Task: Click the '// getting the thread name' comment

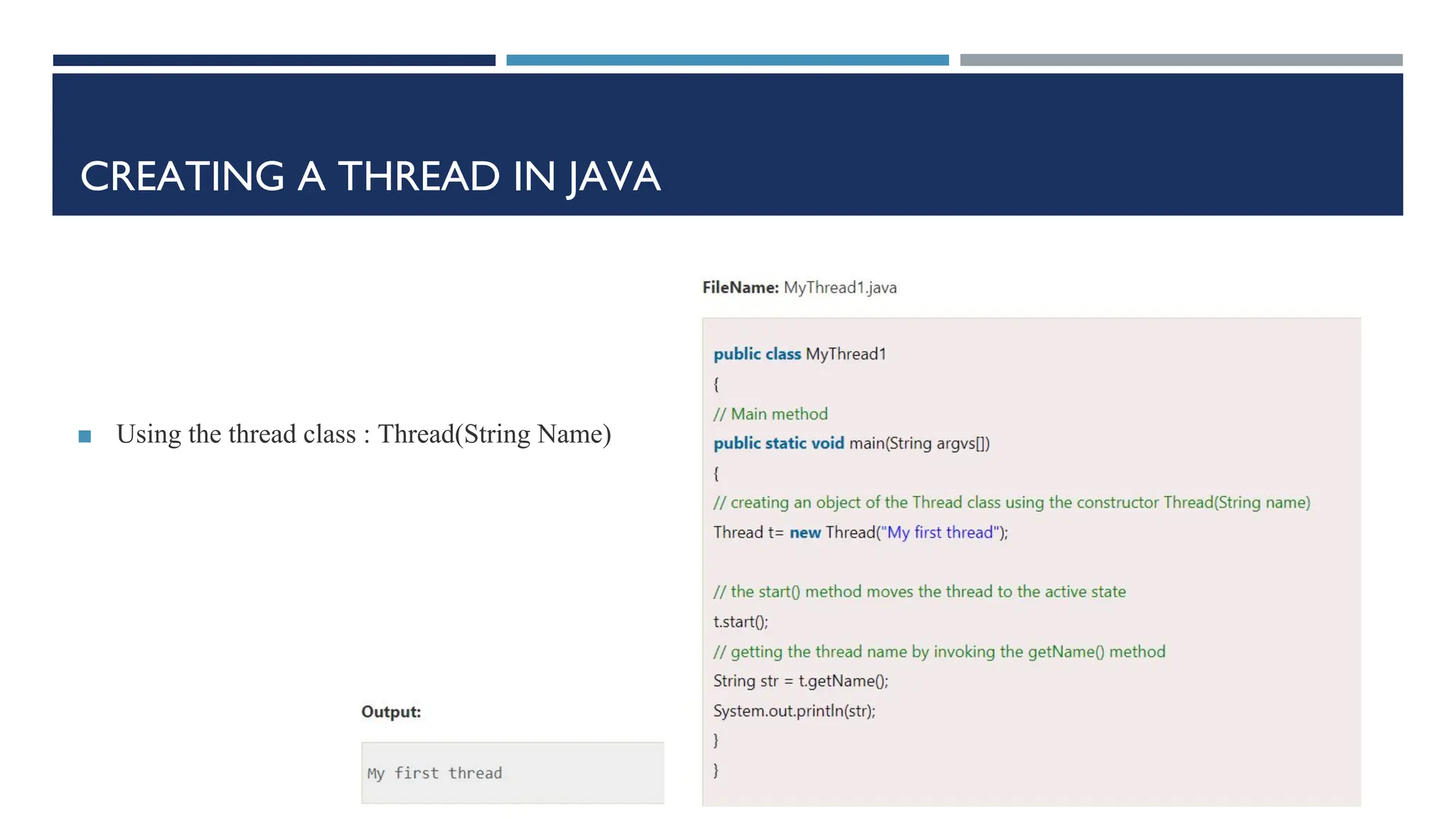Action: (x=939, y=652)
